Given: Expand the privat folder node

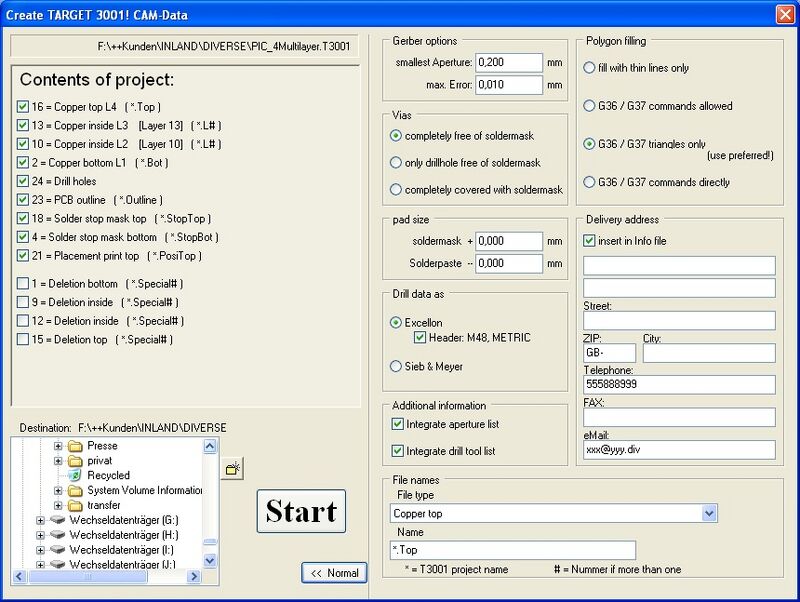Looking at the screenshot, I should tap(58, 461).
